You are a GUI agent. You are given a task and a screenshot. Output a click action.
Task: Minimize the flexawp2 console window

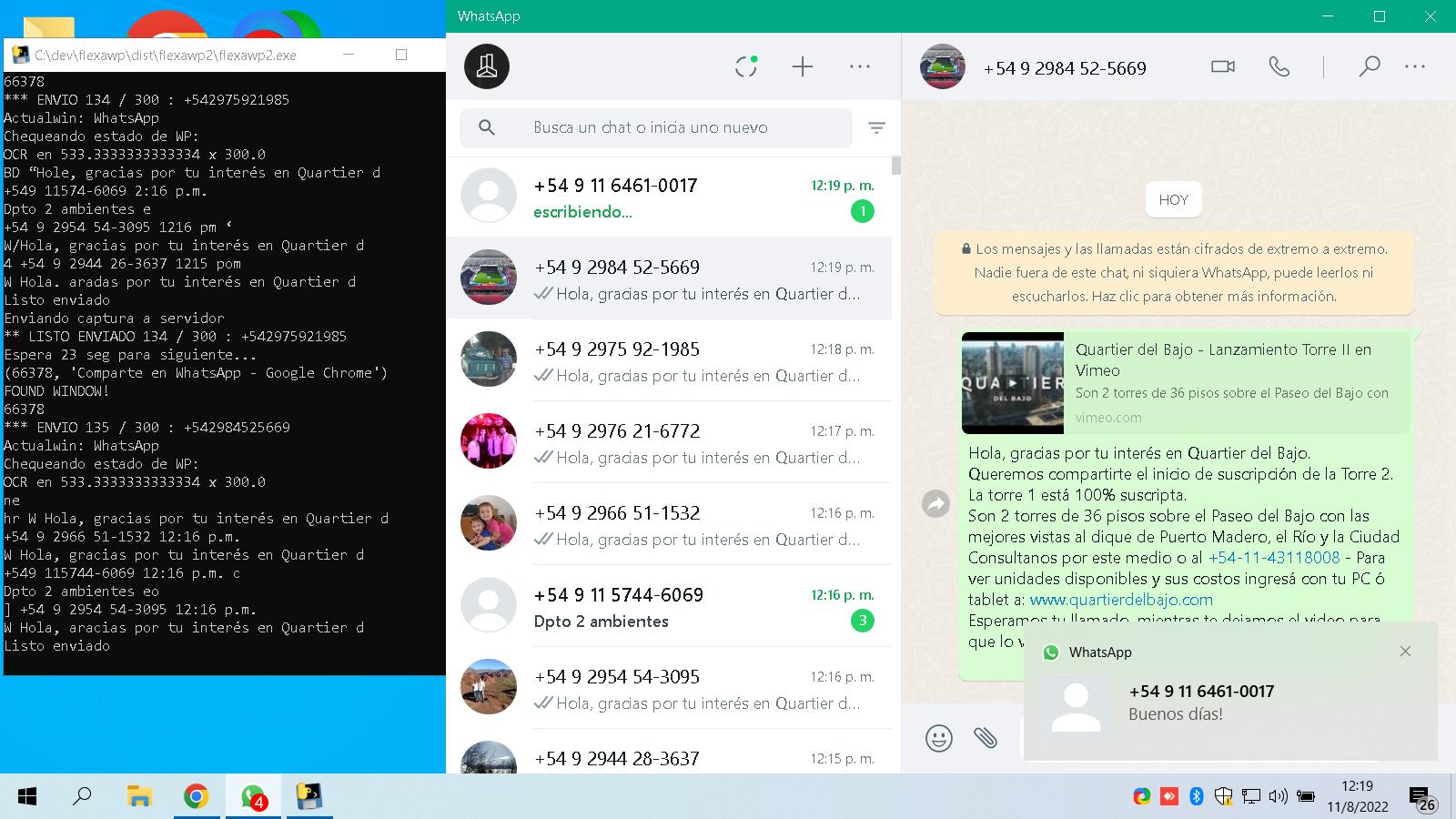click(x=349, y=55)
